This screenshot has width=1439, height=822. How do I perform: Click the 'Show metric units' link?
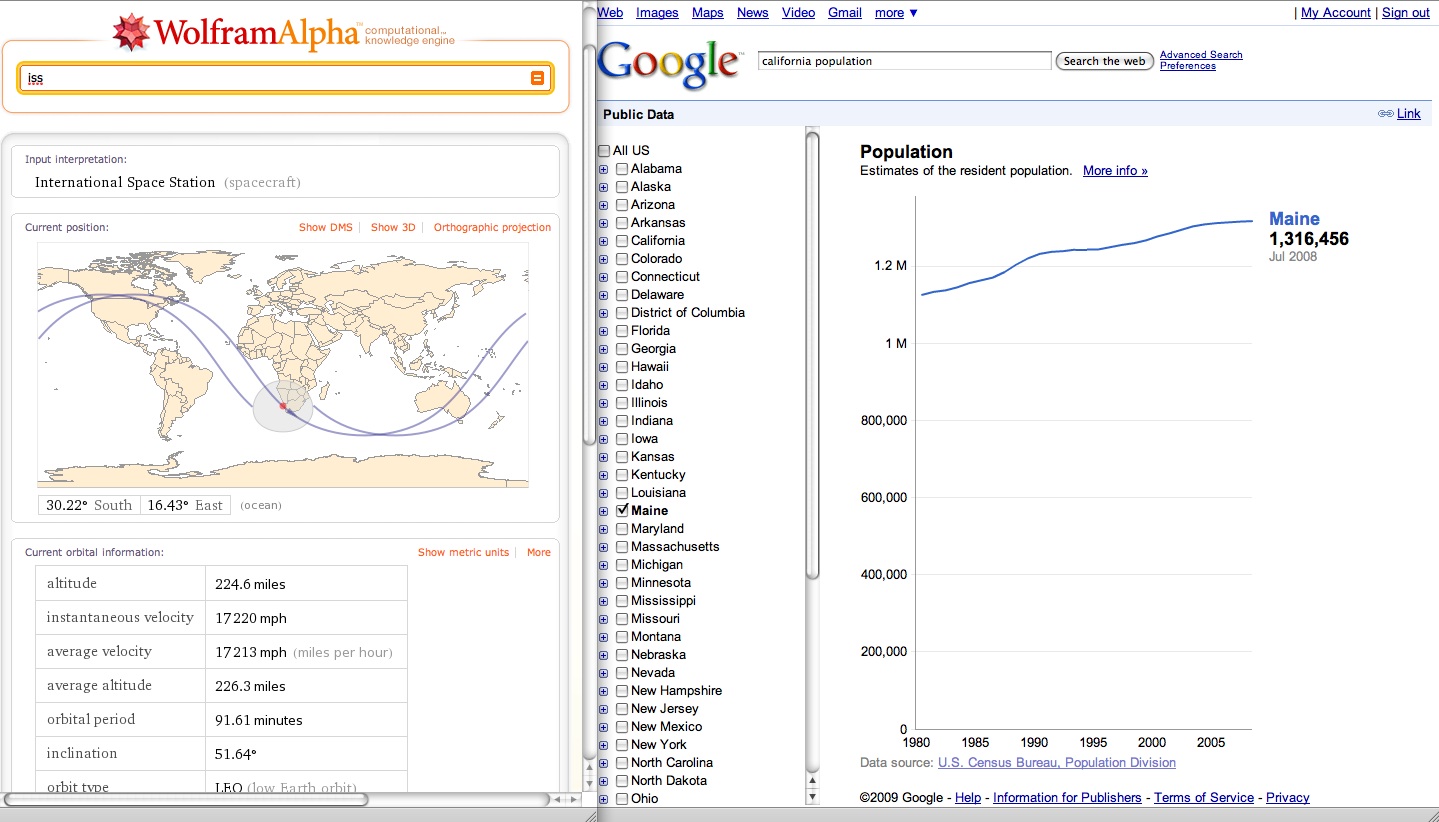pos(463,552)
